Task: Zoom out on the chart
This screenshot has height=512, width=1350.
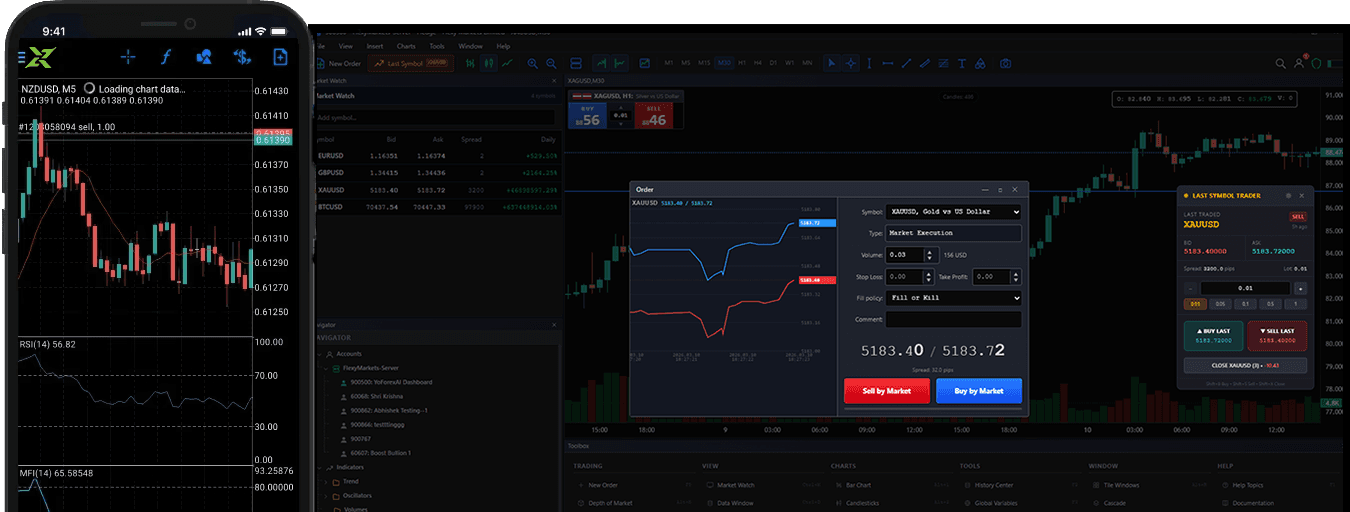Action: (551, 63)
